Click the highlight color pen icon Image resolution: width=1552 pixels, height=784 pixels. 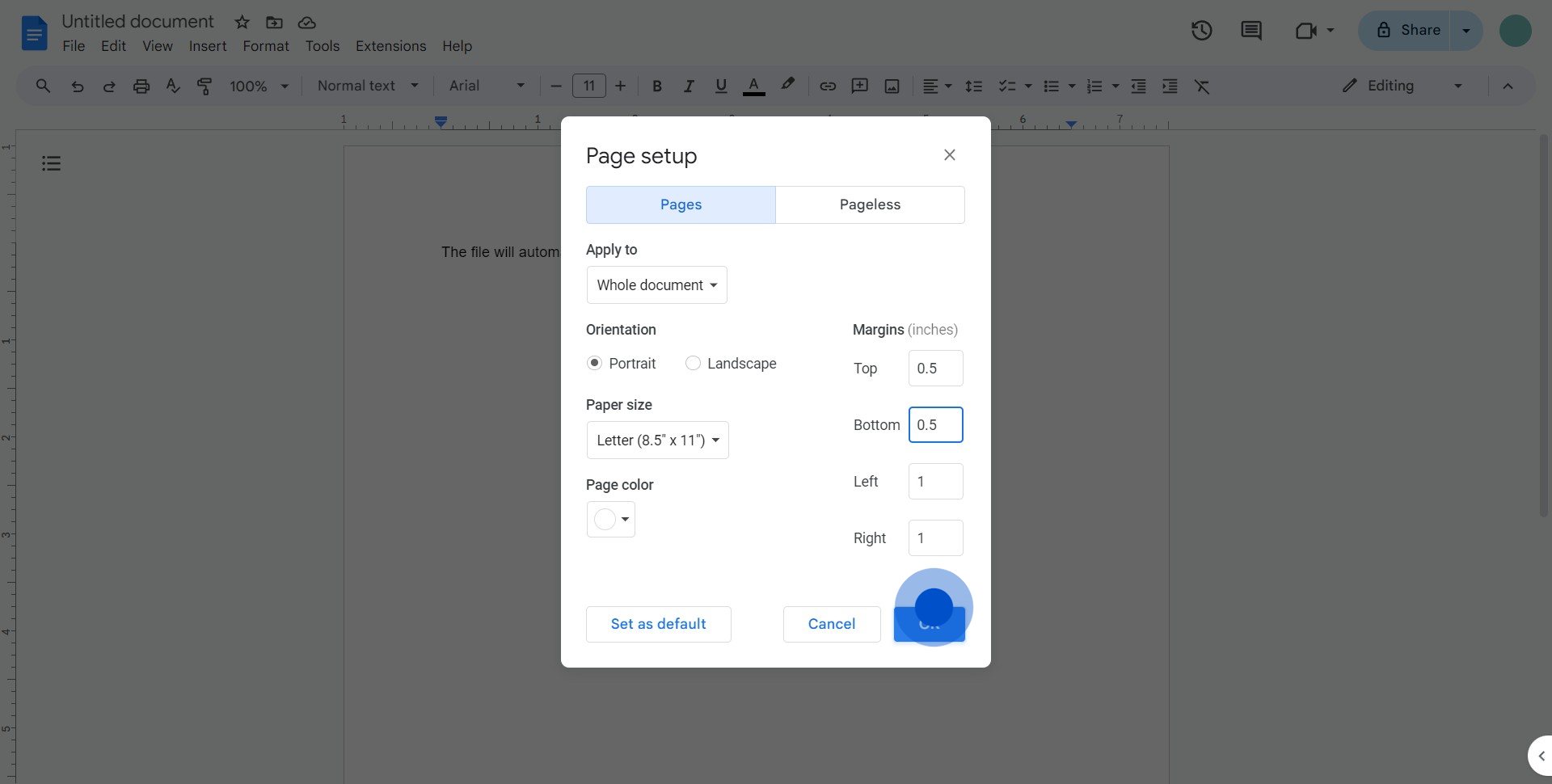pyautogui.click(x=787, y=85)
